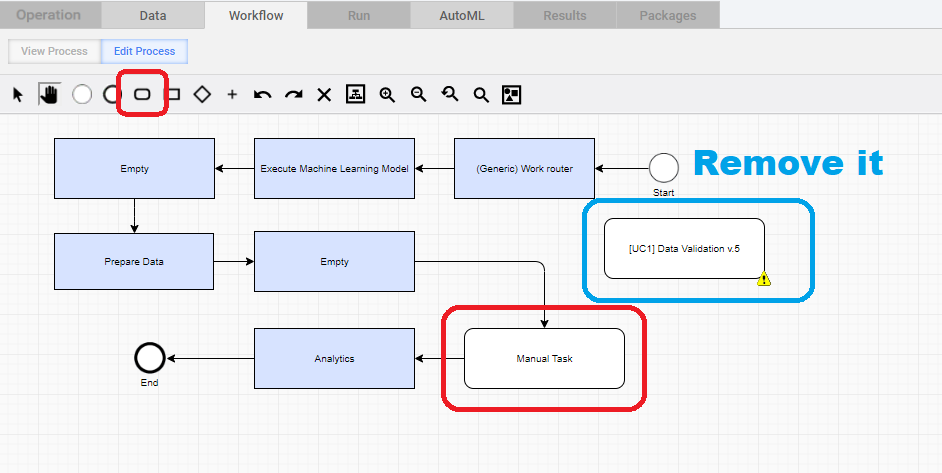Choose the rounded rectangle task tool

[142, 94]
